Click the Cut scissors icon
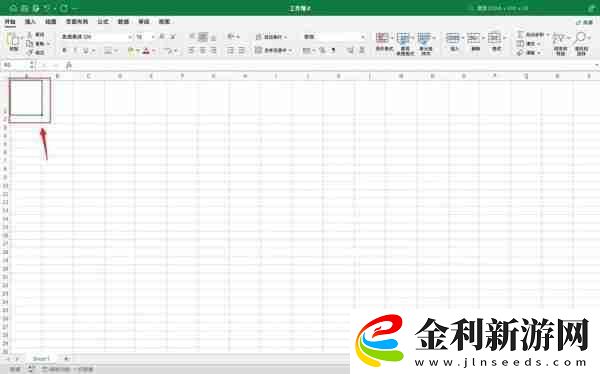 30,35
